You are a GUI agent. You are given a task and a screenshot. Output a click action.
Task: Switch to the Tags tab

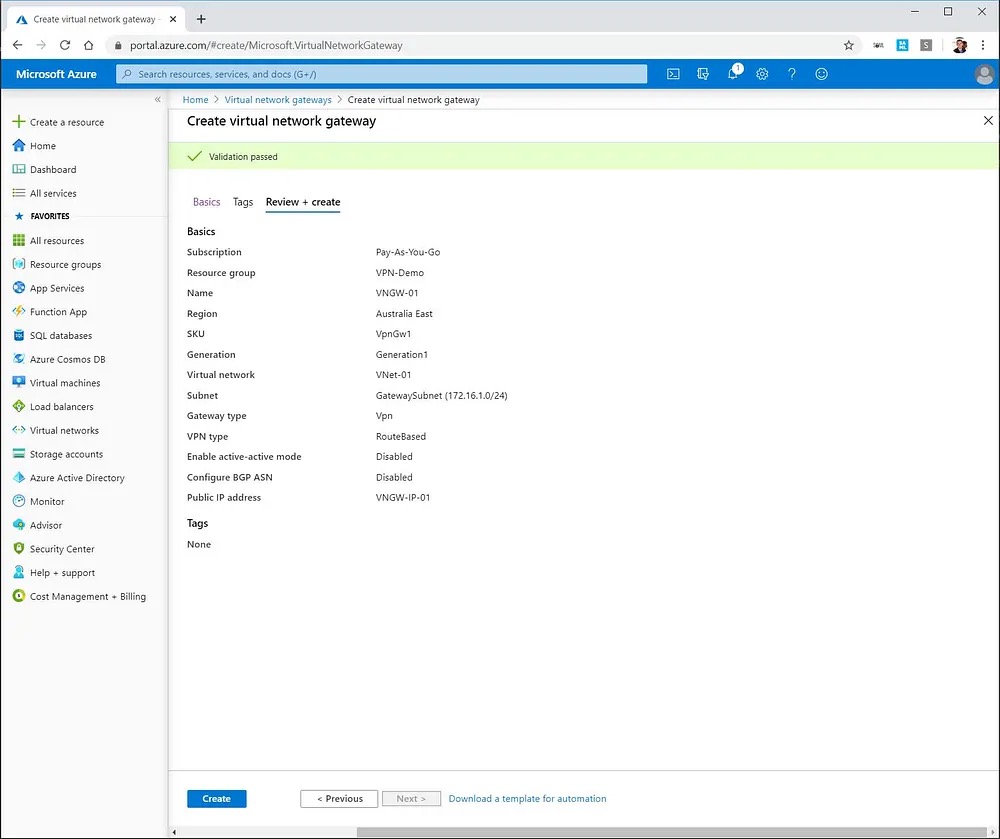pyautogui.click(x=243, y=202)
